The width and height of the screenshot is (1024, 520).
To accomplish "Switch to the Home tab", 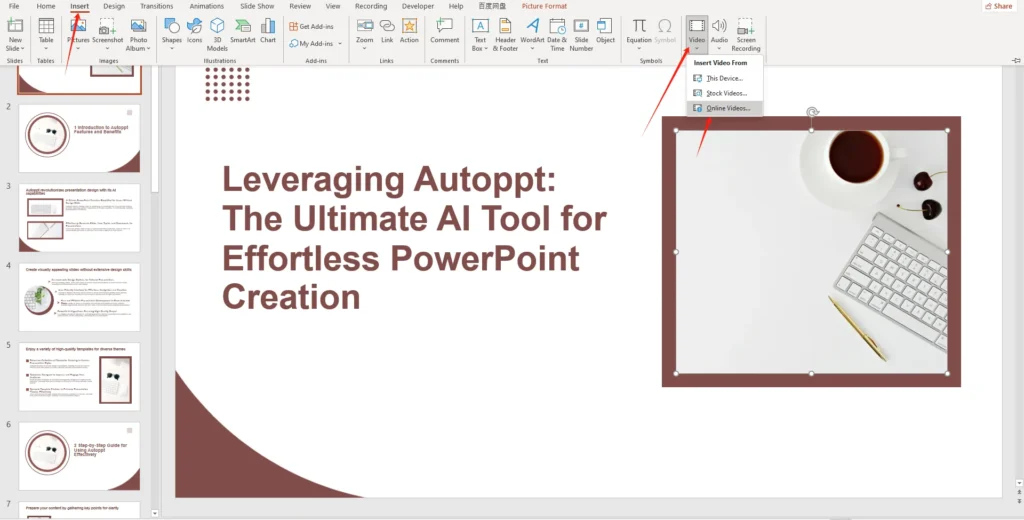I will click(46, 6).
